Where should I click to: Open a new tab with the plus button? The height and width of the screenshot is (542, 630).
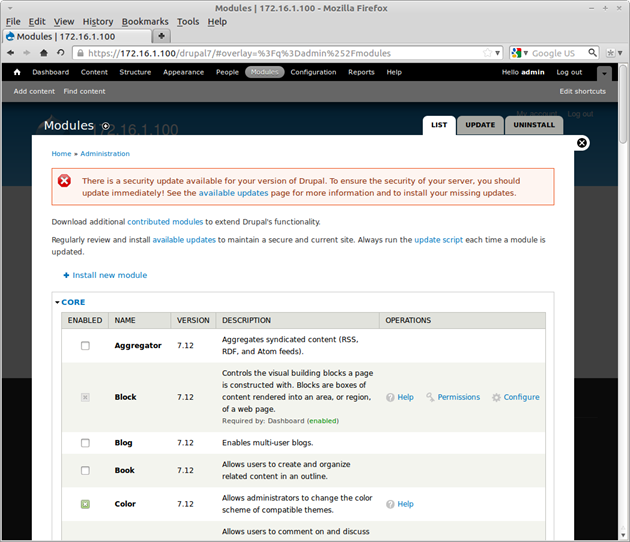click(x=163, y=36)
